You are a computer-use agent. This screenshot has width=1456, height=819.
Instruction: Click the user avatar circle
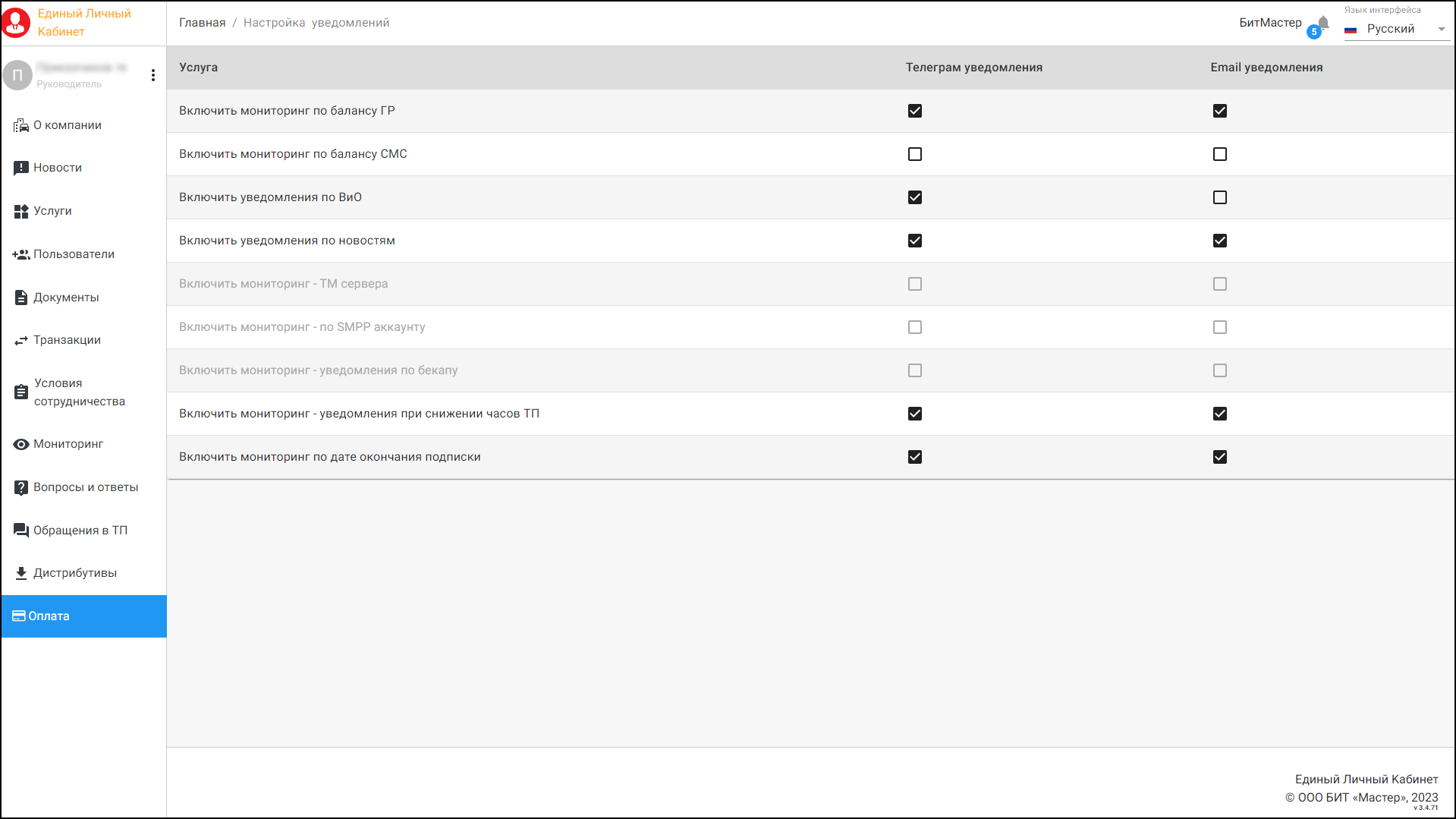(x=17, y=75)
